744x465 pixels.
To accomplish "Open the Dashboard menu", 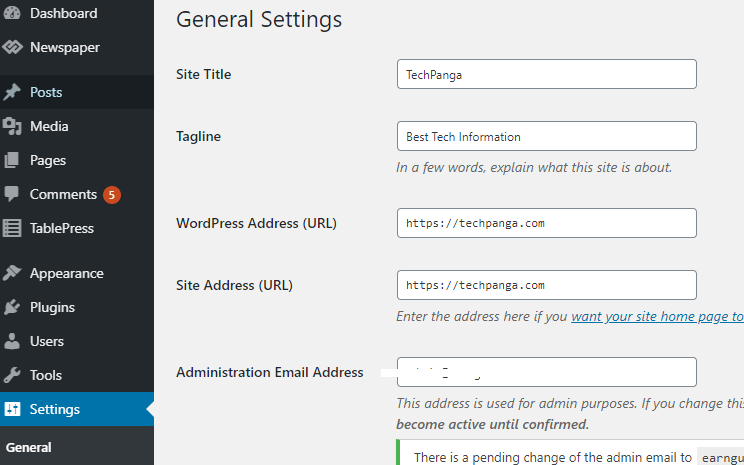I will click(x=77, y=13).
